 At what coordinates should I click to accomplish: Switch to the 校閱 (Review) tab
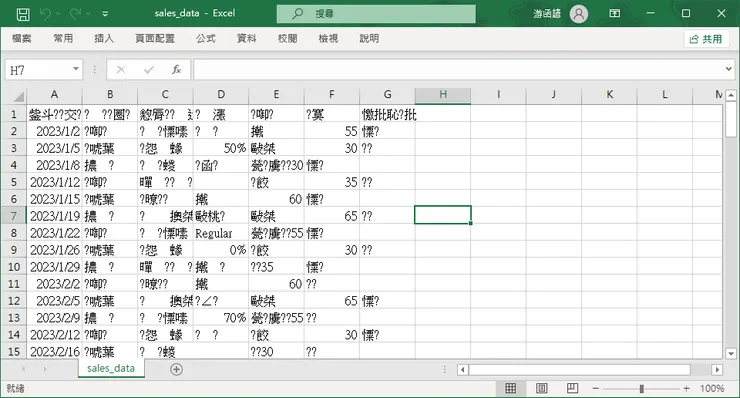click(287, 39)
